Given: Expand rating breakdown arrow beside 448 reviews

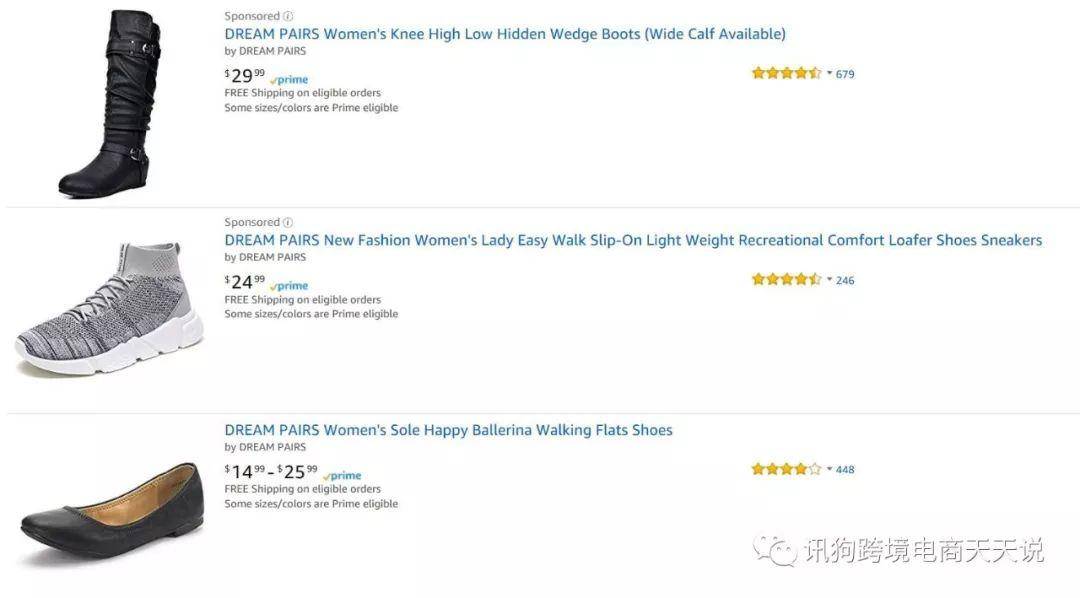Looking at the screenshot, I should point(829,468).
